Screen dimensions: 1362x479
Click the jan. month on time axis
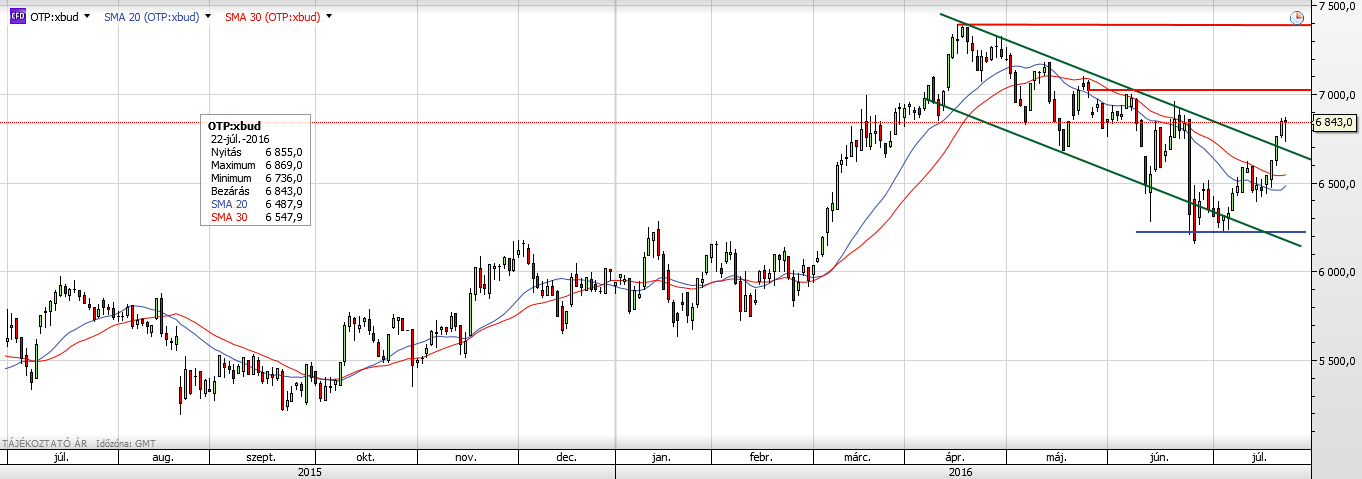click(x=661, y=457)
